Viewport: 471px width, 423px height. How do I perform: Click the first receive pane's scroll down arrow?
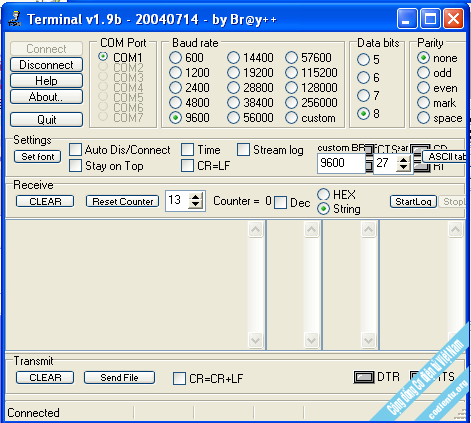[x=256, y=340]
